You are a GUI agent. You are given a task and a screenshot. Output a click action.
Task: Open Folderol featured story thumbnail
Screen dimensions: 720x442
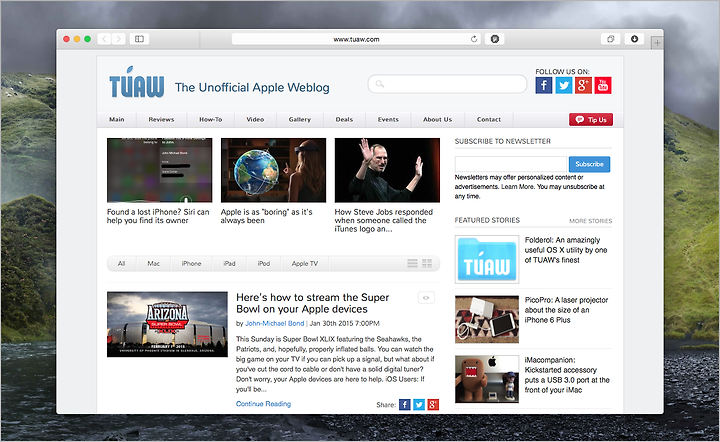[487, 259]
